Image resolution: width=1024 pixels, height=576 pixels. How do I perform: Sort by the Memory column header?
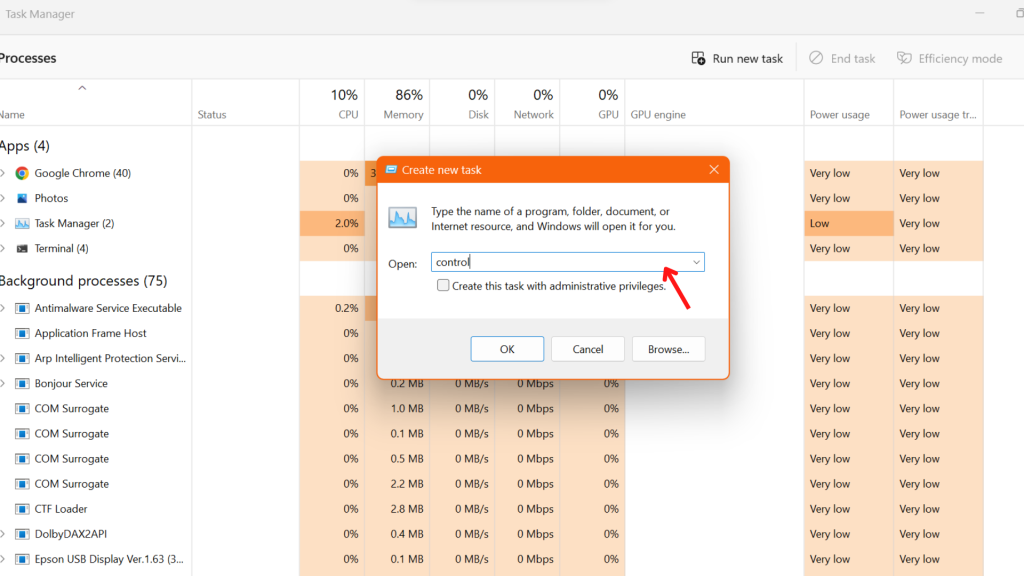pyautogui.click(x=397, y=103)
